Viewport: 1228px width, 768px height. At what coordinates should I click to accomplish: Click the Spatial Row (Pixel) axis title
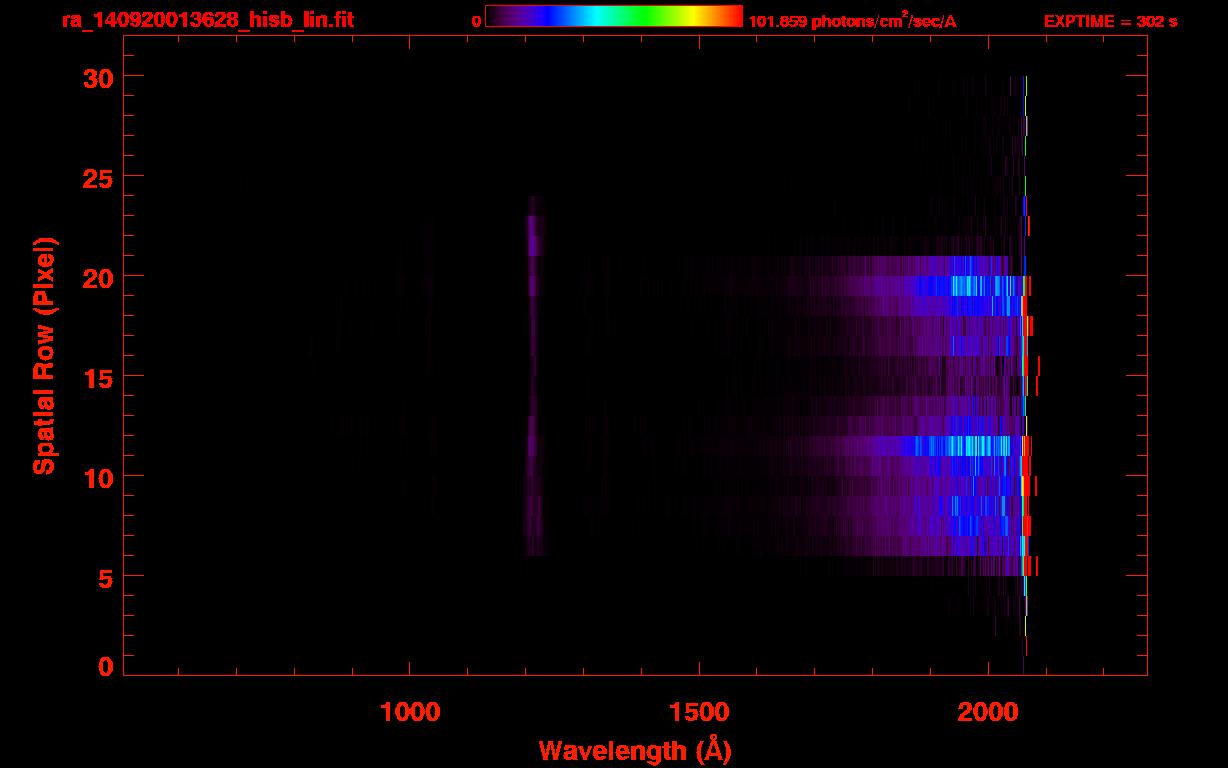point(44,356)
